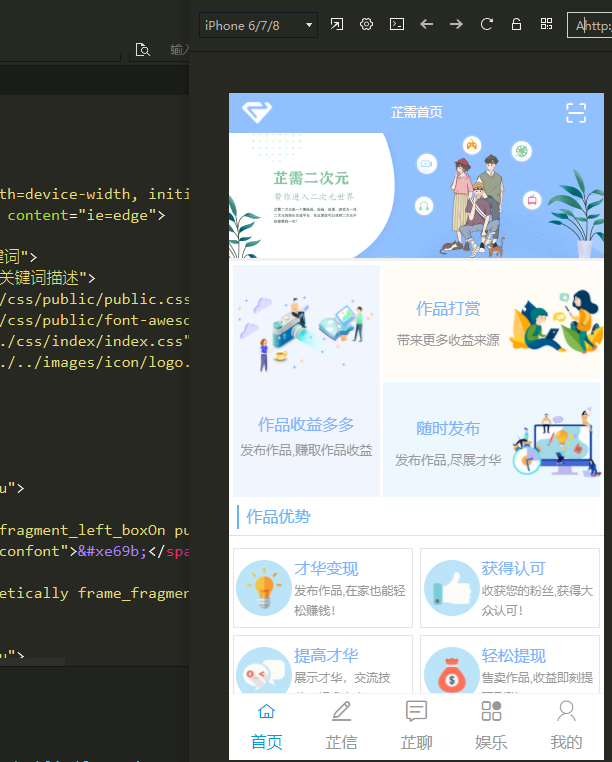Select the 轻松提现 advantage card
Viewport: 612px width, 762px height.
click(510, 665)
